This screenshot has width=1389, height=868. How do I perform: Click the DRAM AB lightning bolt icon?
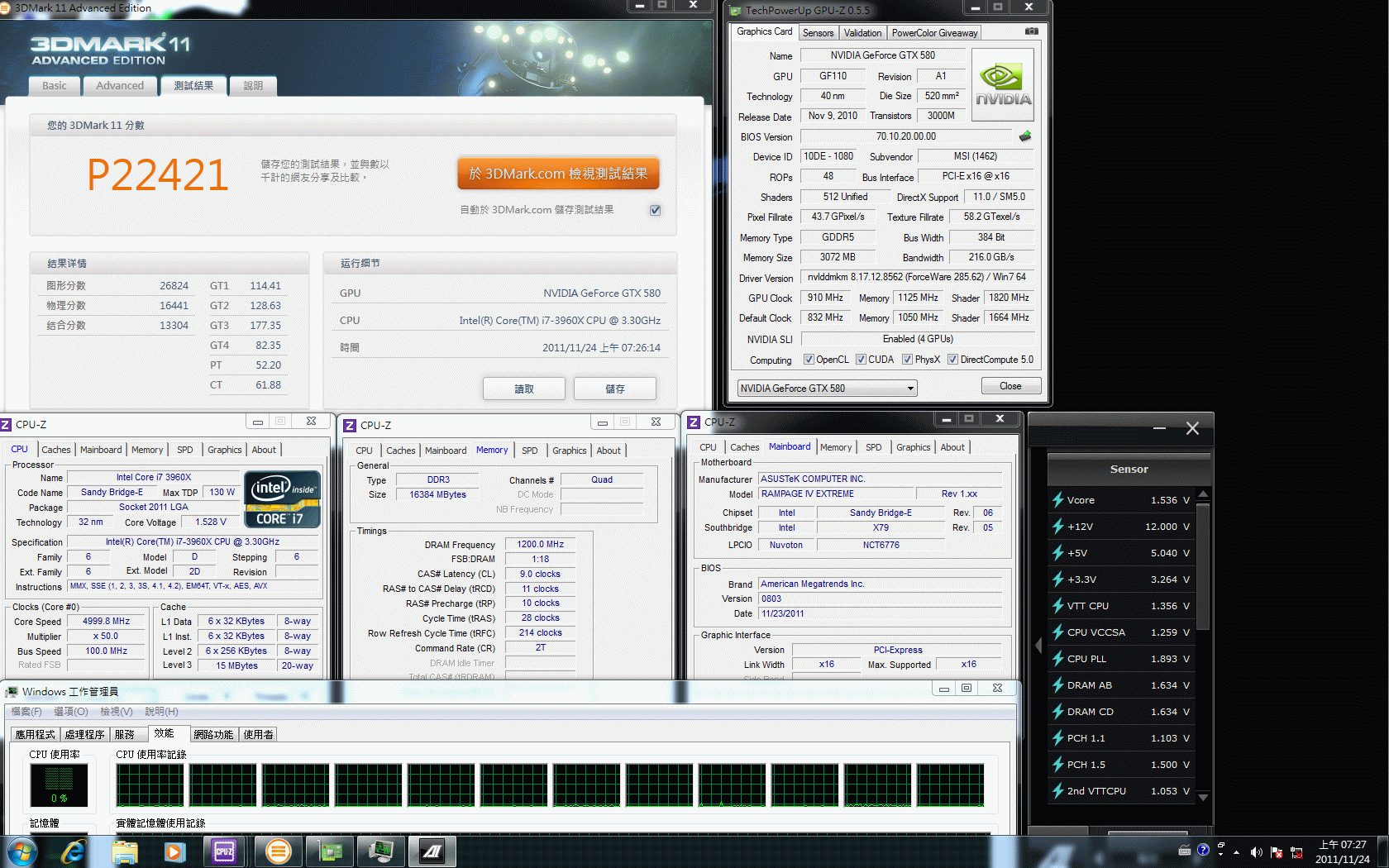(1057, 685)
